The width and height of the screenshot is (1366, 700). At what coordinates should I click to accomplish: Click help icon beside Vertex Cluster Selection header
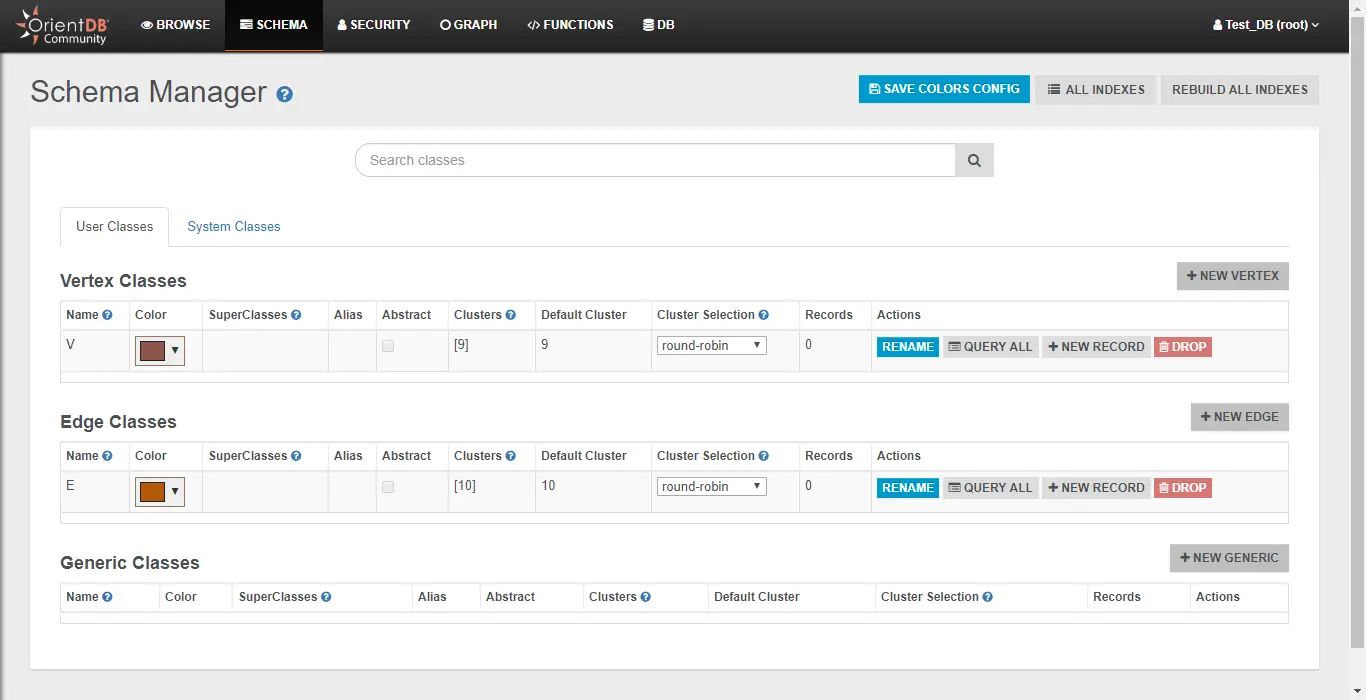click(764, 315)
